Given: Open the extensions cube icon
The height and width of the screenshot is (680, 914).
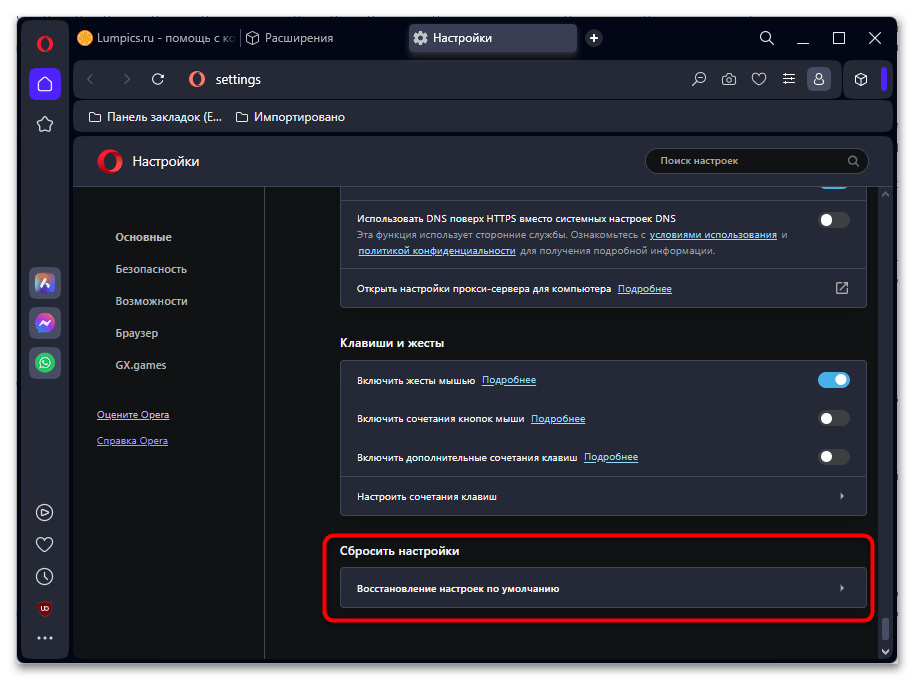Looking at the screenshot, I should coord(861,79).
